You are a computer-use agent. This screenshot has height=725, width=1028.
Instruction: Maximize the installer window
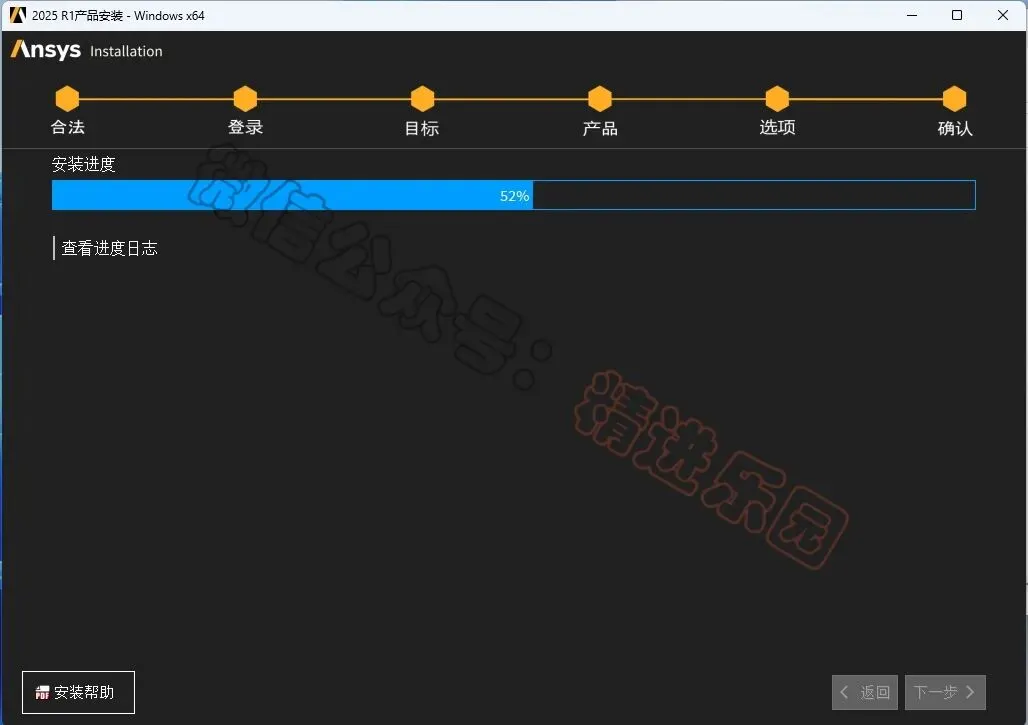[x=957, y=15]
